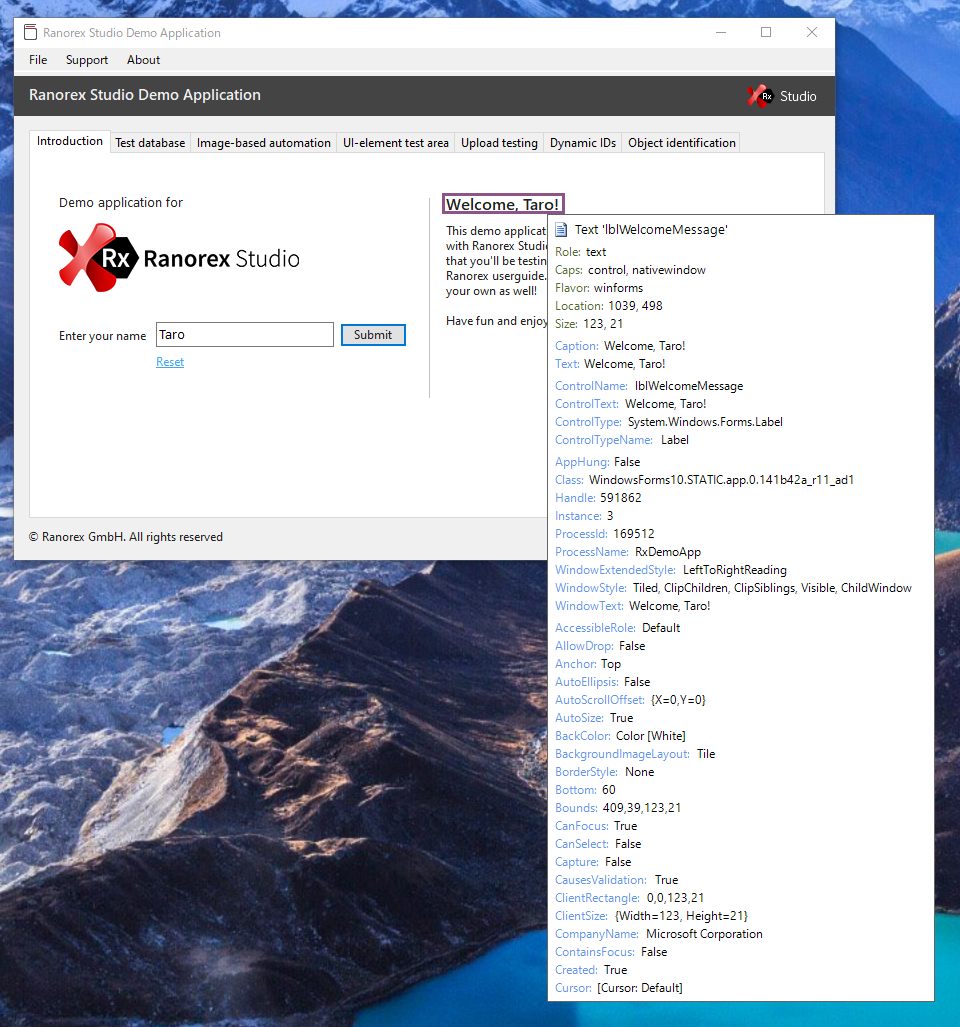The height and width of the screenshot is (1027, 960).
Task: Click 'WindowExtendedStyle: LeftToRightReading' row
Action: (671, 570)
